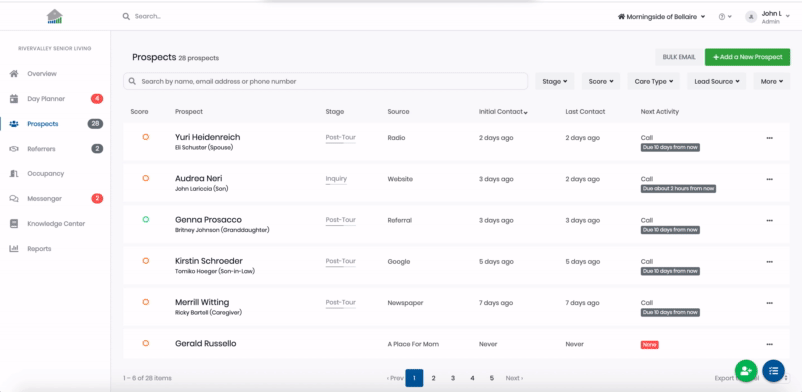Click the green add-person floating button
The height and width of the screenshot is (392, 802).
[x=746, y=371]
